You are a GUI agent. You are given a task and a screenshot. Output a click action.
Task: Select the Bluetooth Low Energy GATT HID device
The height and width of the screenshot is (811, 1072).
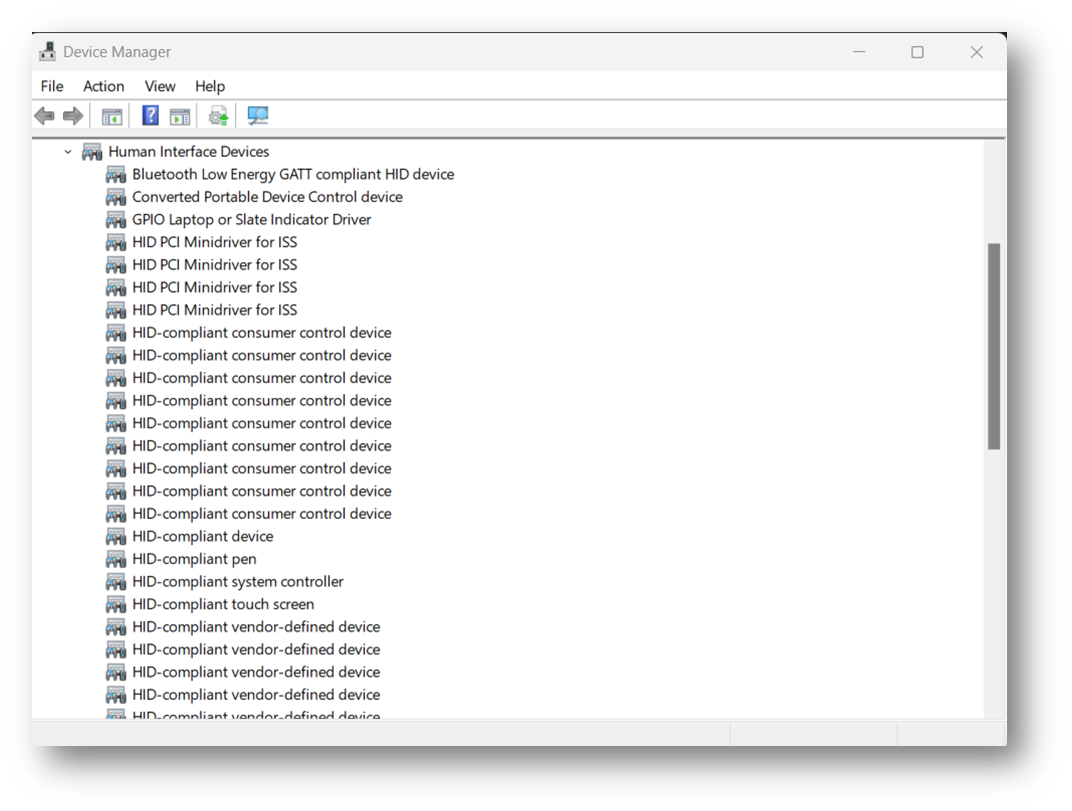click(293, 174)
